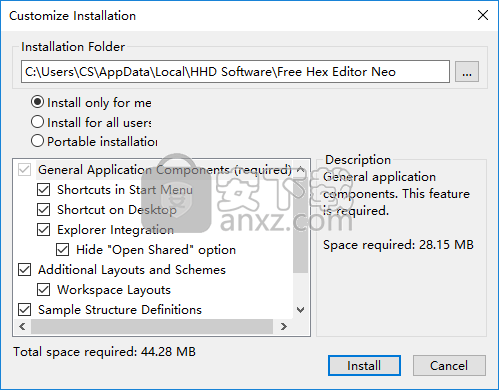Select the 'Sample Structure Definitions' row
Screen dimensions: 499x390
pyautogui.click(x=120, y=310)
